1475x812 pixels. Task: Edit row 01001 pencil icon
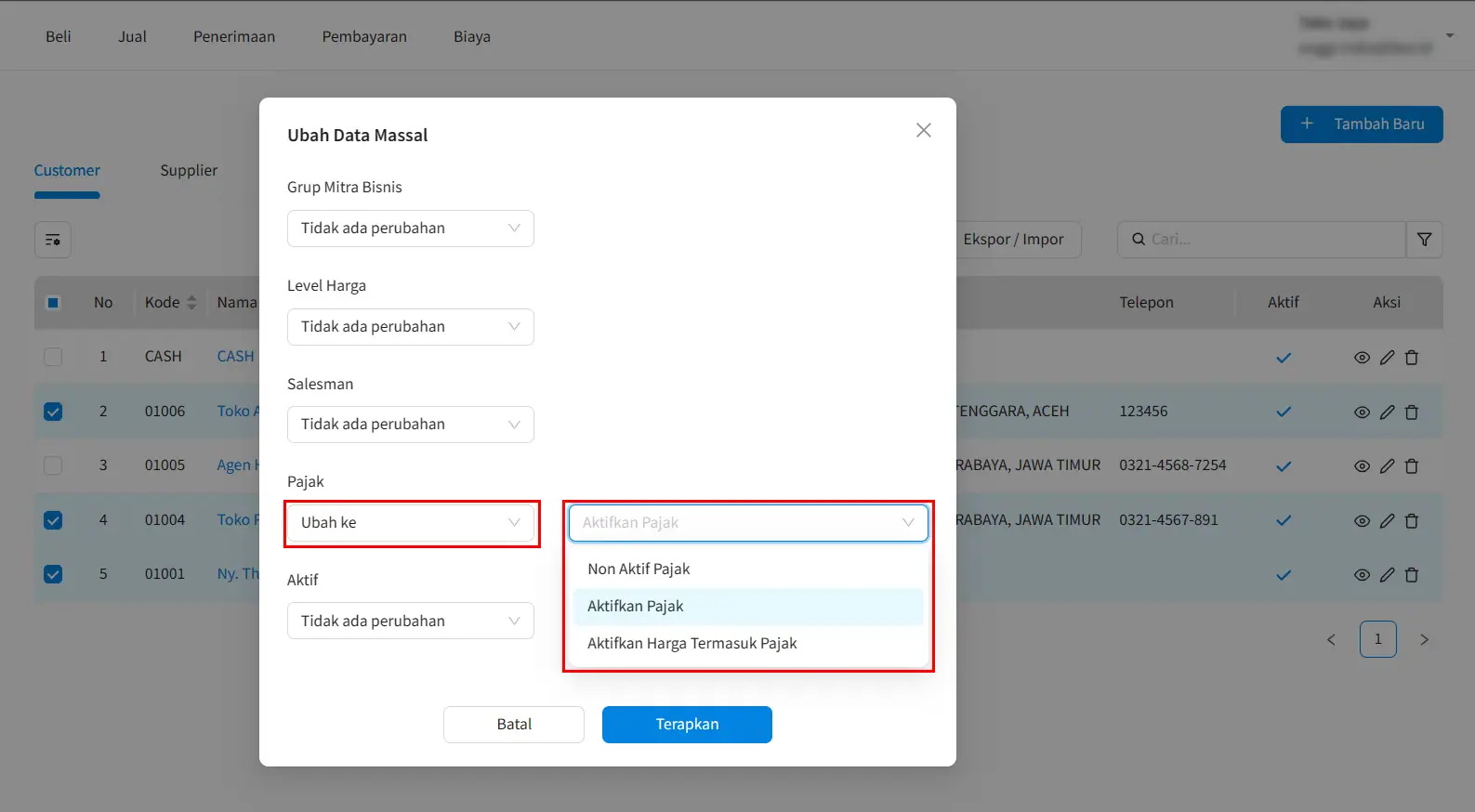click(1387, 575)
